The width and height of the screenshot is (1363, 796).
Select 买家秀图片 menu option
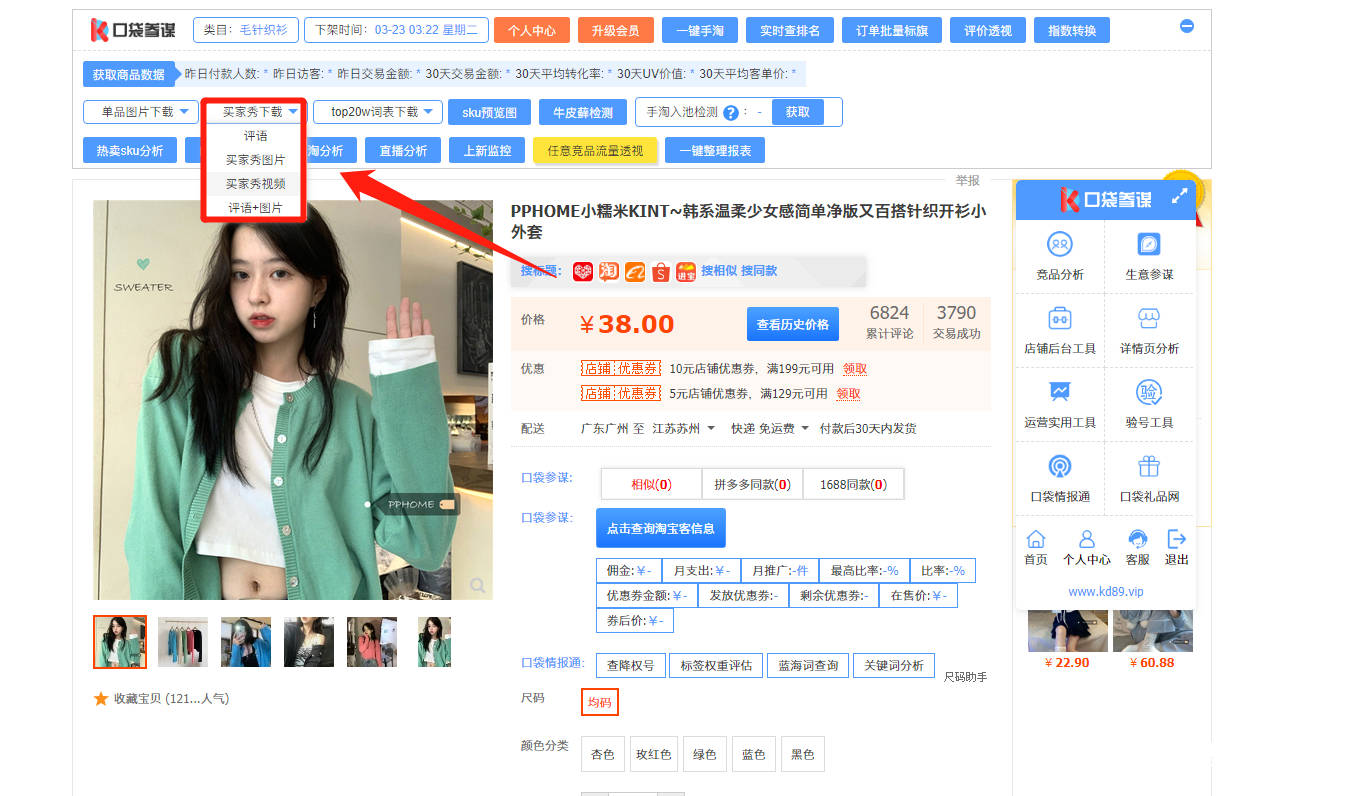tap(255, 160)
